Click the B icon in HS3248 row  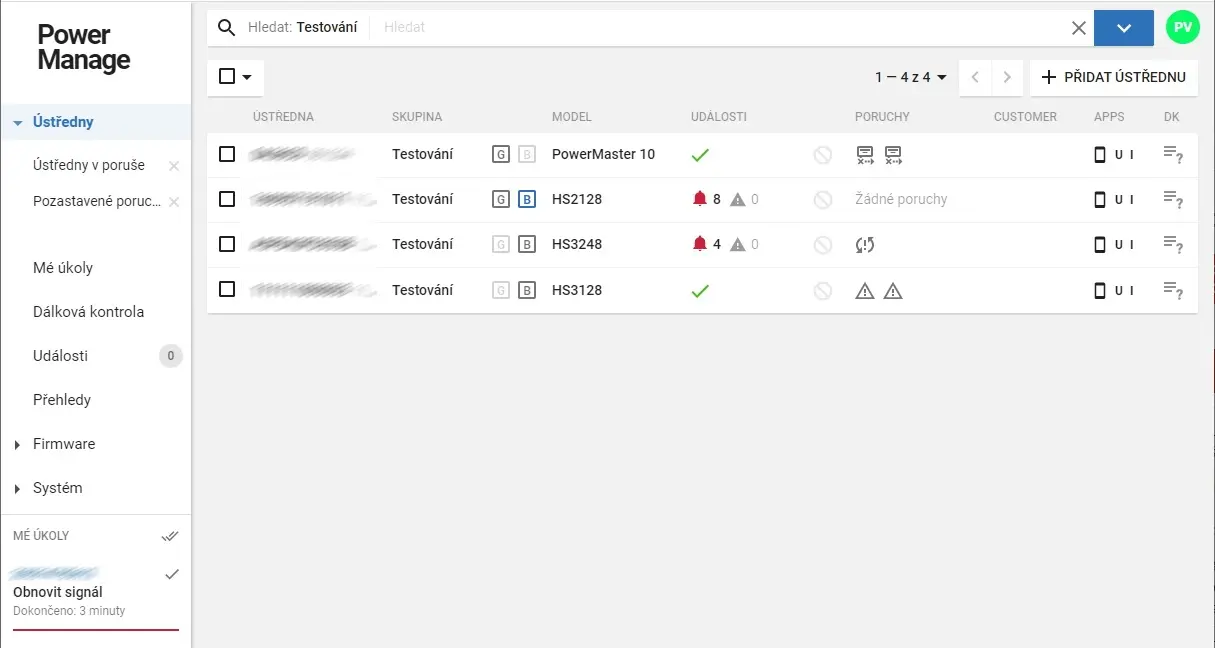[526, 244]
